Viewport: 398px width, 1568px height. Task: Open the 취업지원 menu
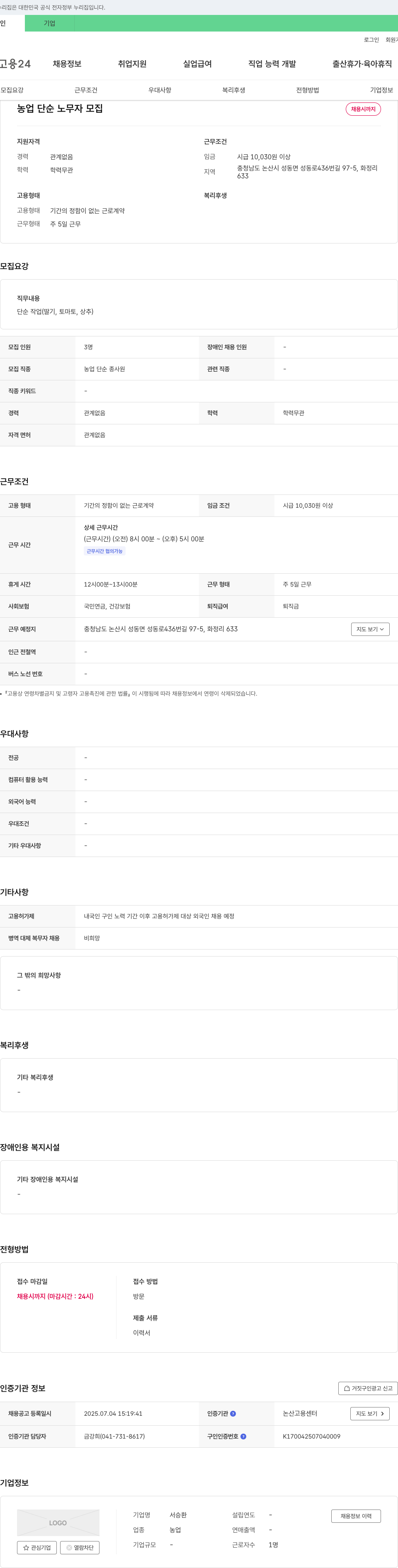pyautogui.click(x=132, y=64)
